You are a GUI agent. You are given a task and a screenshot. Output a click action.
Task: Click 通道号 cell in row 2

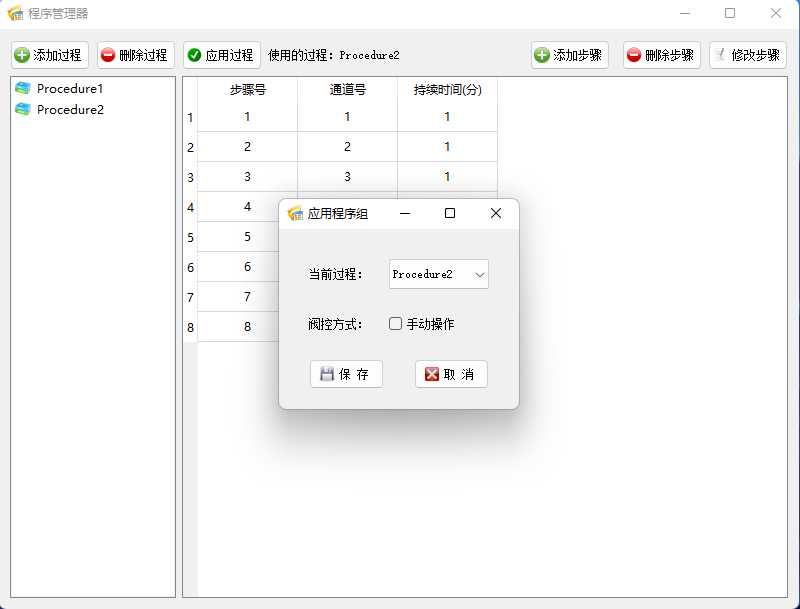(347, 147)
